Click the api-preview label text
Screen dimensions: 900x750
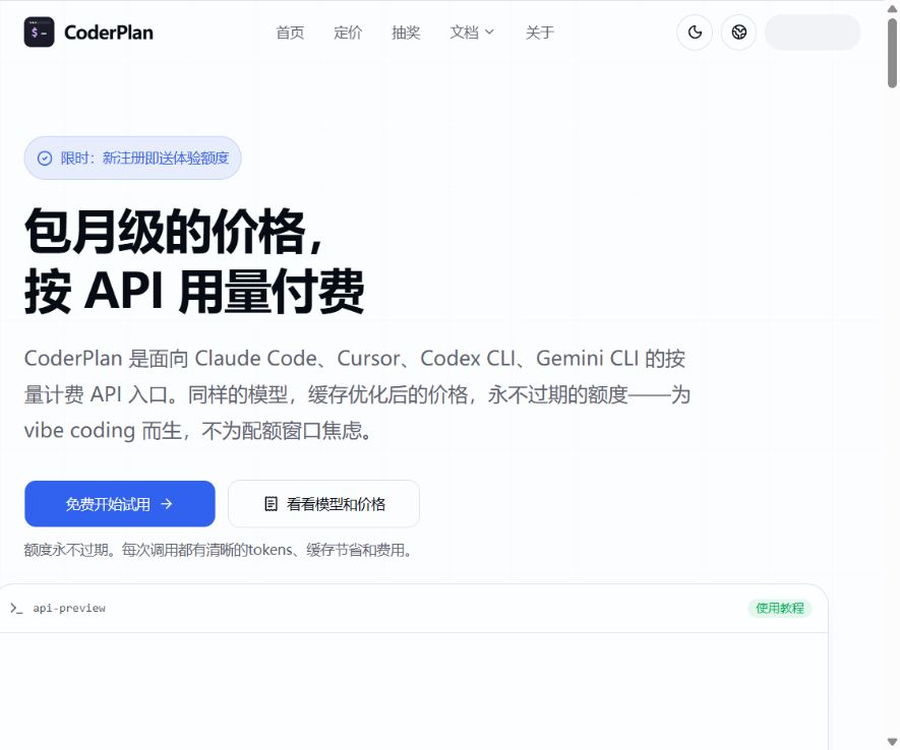click(x=69, y=608)
